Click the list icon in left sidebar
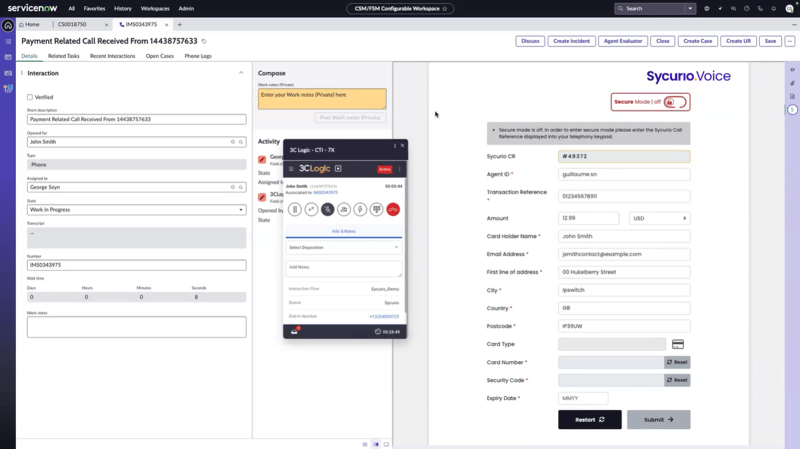The height and width of the screenshot is (449, 800). coord(8,42)
